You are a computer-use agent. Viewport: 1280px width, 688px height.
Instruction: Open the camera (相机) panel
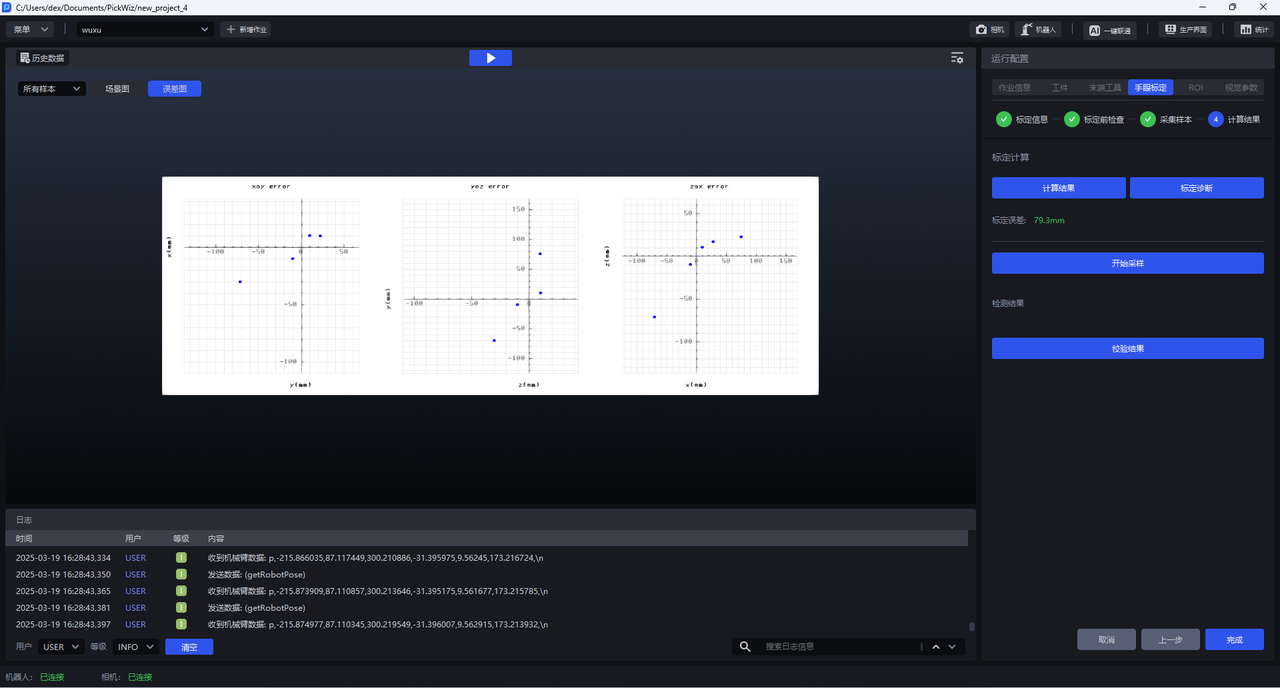989,30
